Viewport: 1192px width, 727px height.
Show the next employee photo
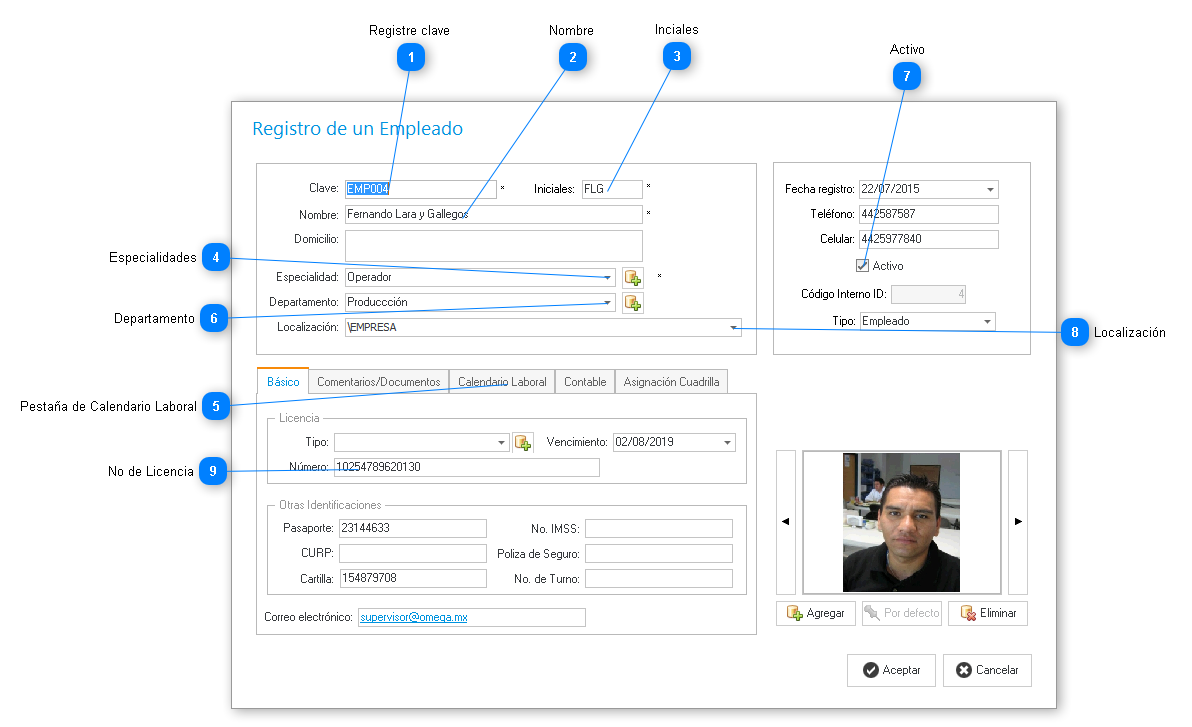[x=1018, y=521]
